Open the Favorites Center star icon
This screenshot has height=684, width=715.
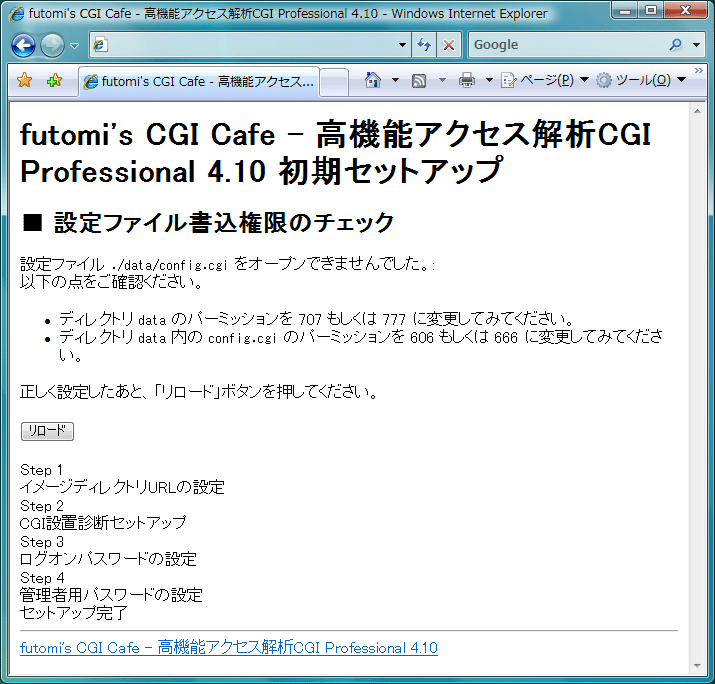point(25,81)
